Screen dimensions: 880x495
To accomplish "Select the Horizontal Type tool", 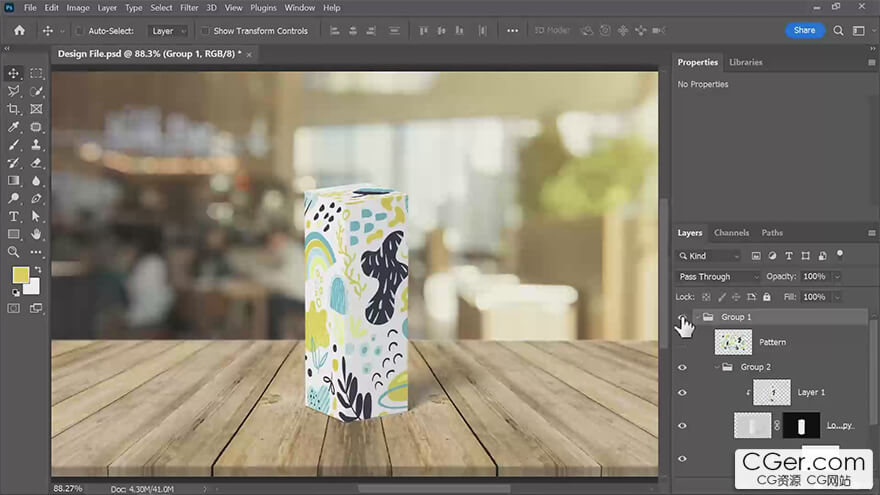I will click(x=13, y=216).
